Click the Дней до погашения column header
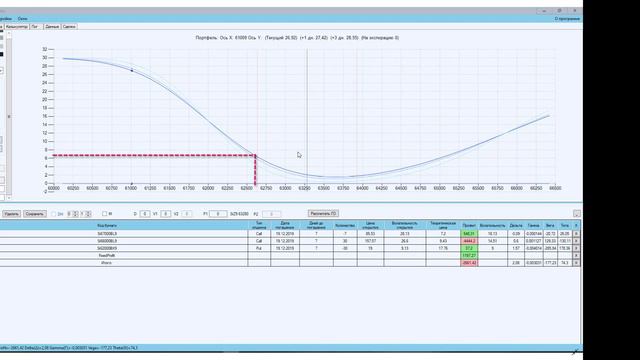 pos(316,225)
